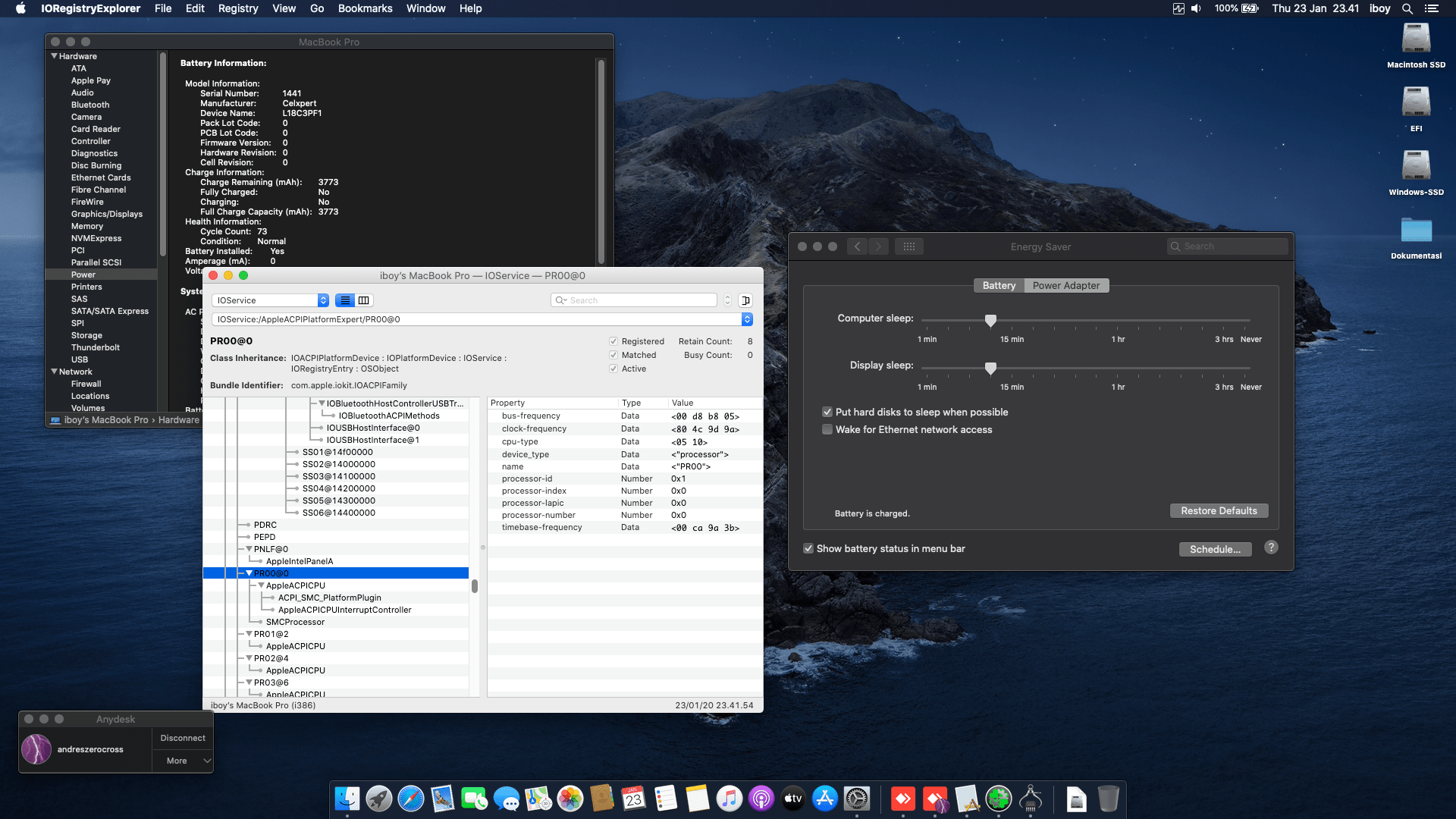Click the Restore Defaults button
Screen dimensions: 1456x819
point(1219,511)
